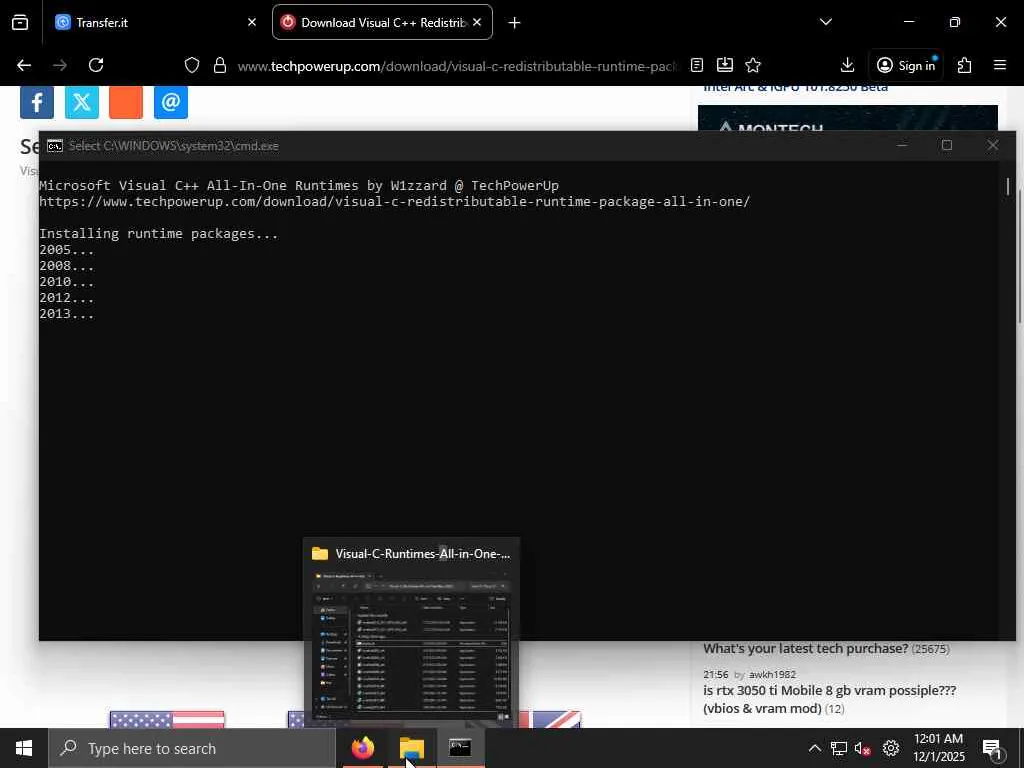Open the Montech advertisement banner

pos(848,119)
